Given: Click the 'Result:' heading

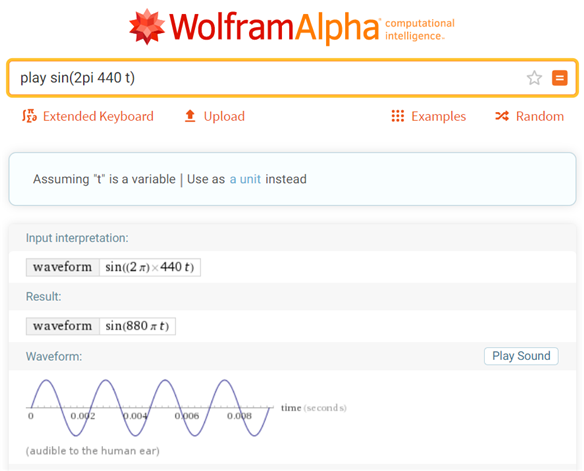Looking at the screenshot, I should [x=44, y=296].
